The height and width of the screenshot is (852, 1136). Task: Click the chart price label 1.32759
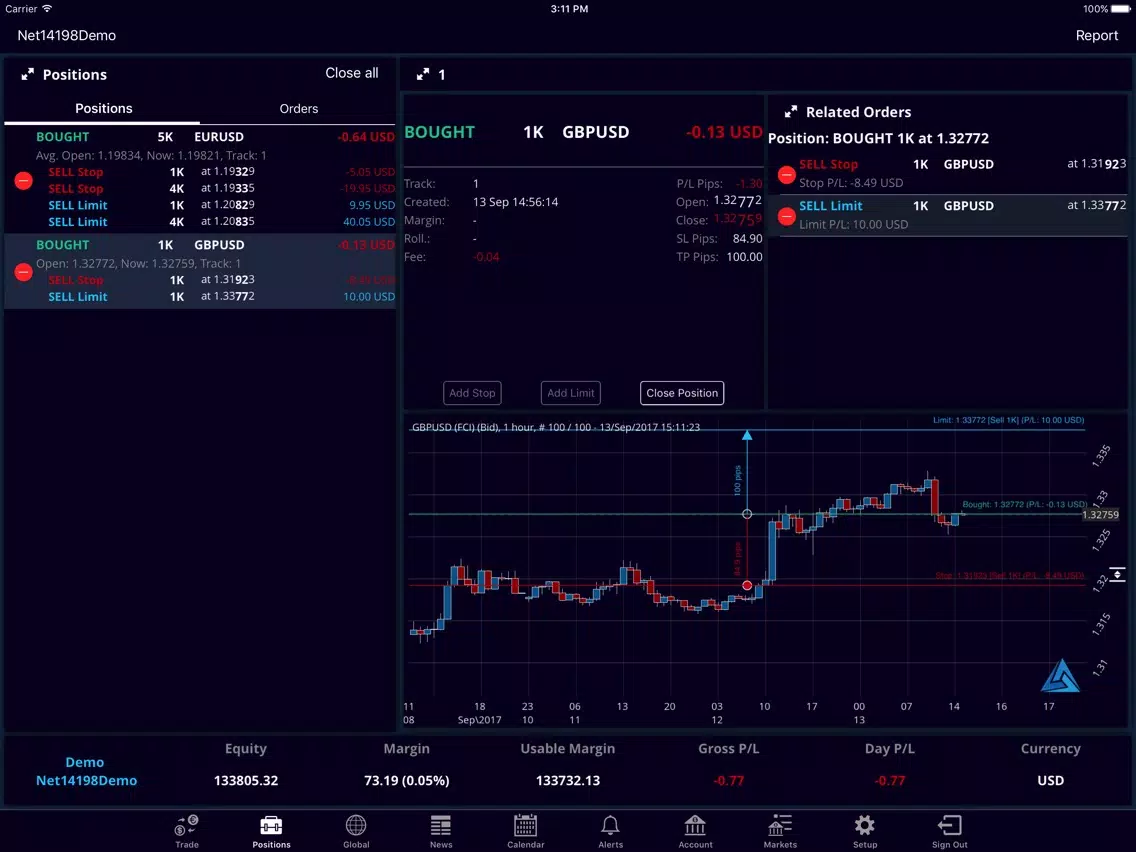(x=1100, y=514)
